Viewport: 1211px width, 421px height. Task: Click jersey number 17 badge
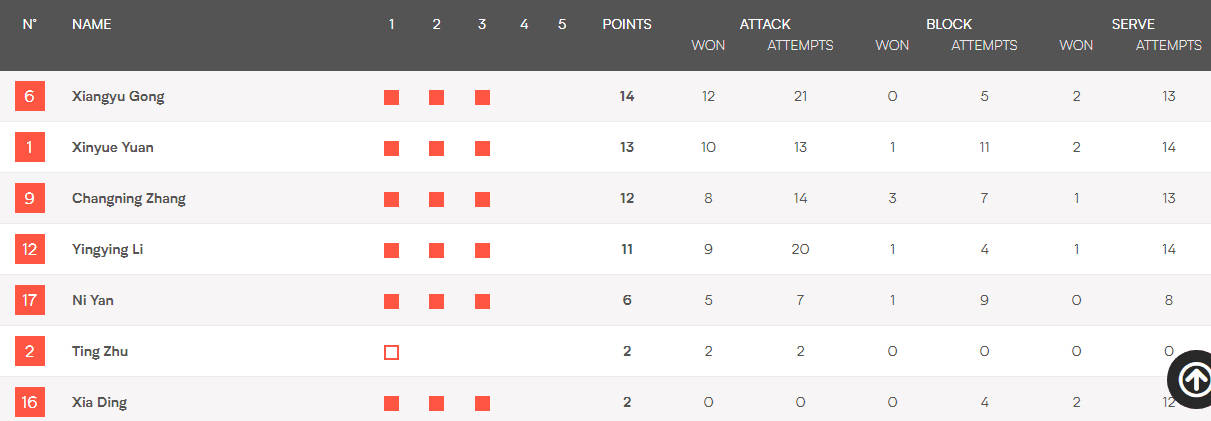tap(29, 301)
